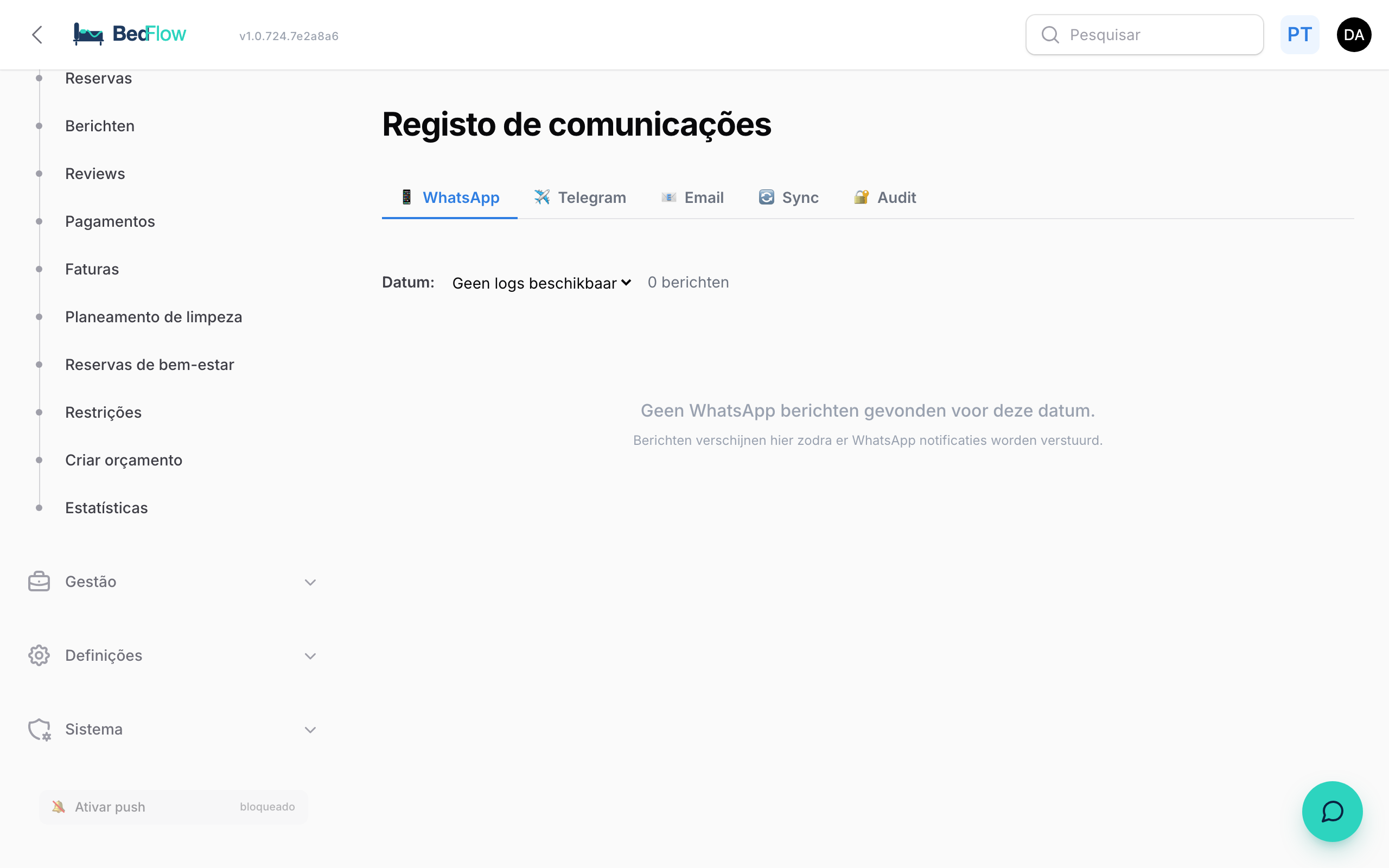Open Reservas in the sidebar

click(98, 78)
